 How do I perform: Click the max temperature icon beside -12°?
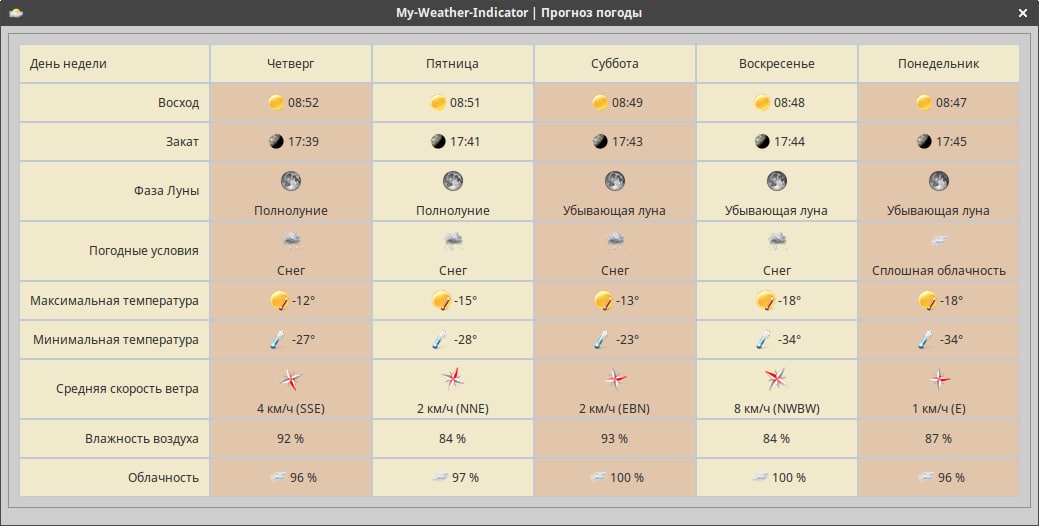click(x=280, y=300)
